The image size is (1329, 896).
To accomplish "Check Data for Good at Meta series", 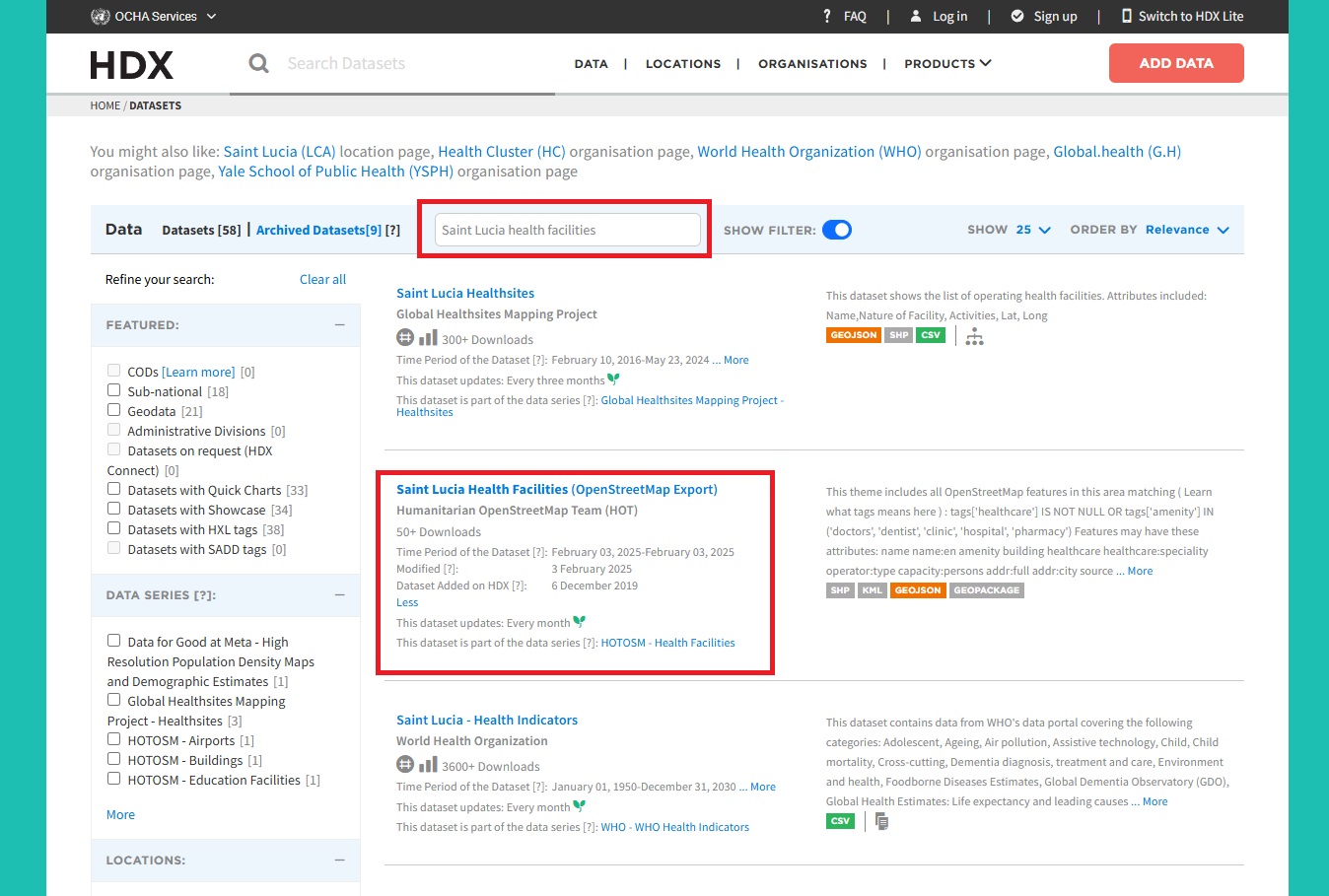I will coord(113,641).
